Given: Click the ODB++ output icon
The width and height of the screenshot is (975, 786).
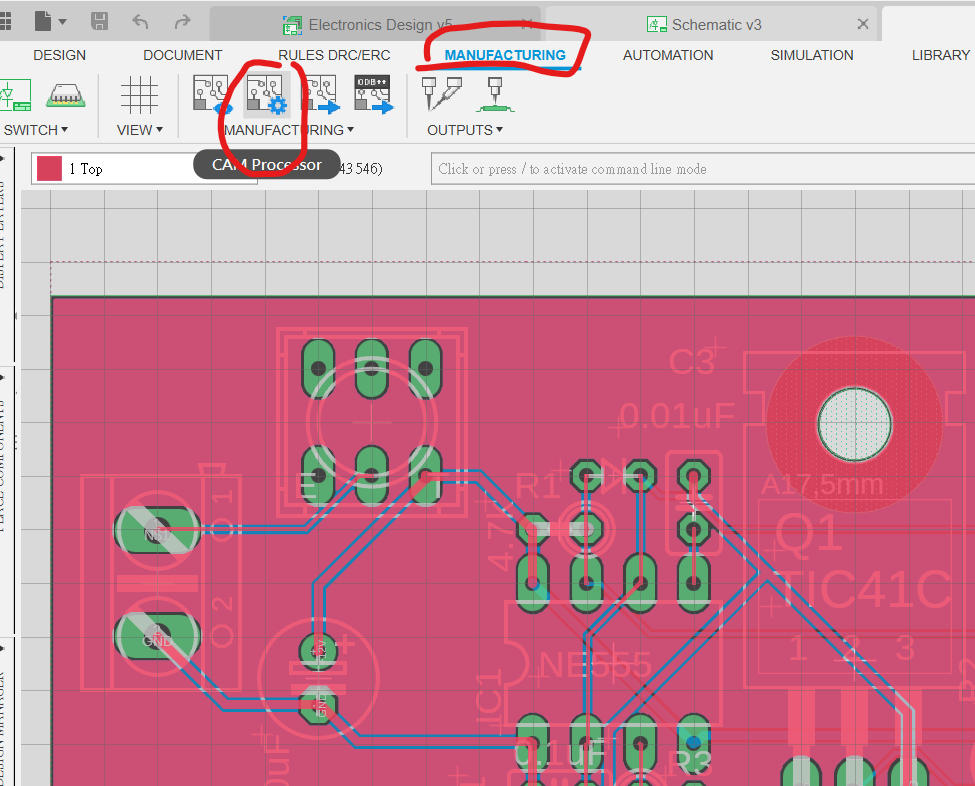Looking at the screenshot, I should (x=373, y=95).
